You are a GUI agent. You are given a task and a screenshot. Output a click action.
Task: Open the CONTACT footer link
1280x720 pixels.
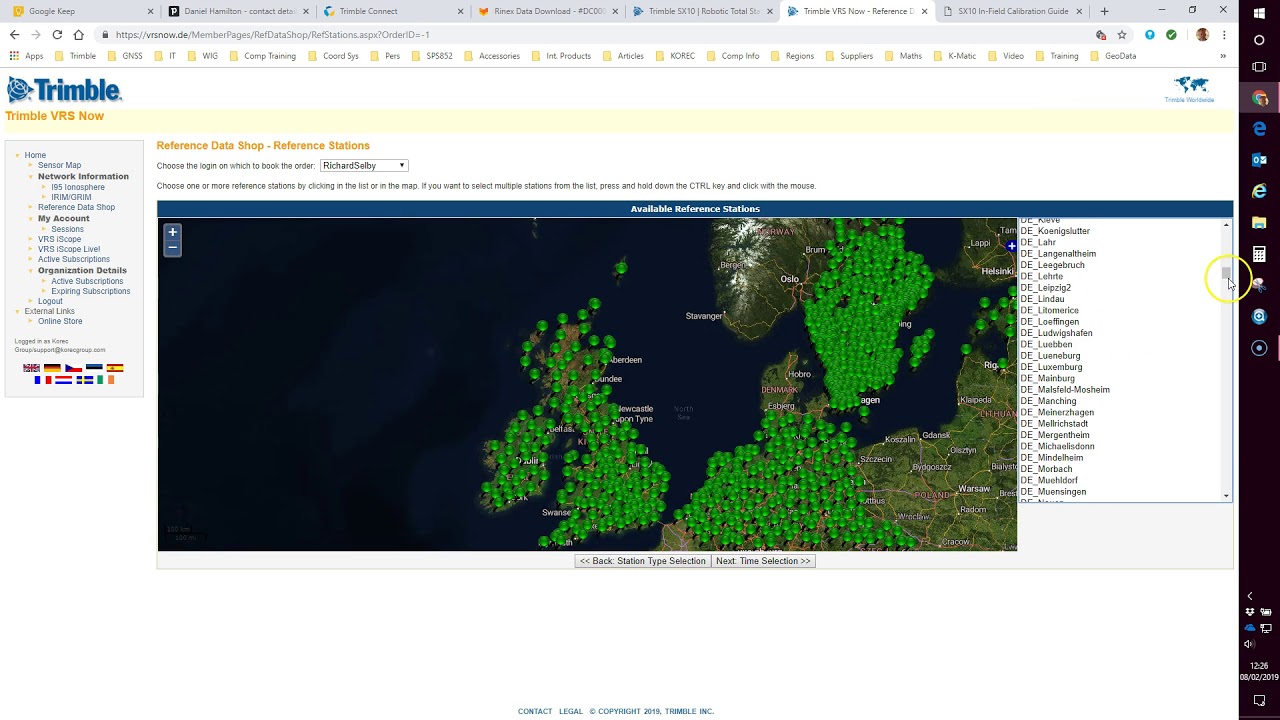[535, 711]
